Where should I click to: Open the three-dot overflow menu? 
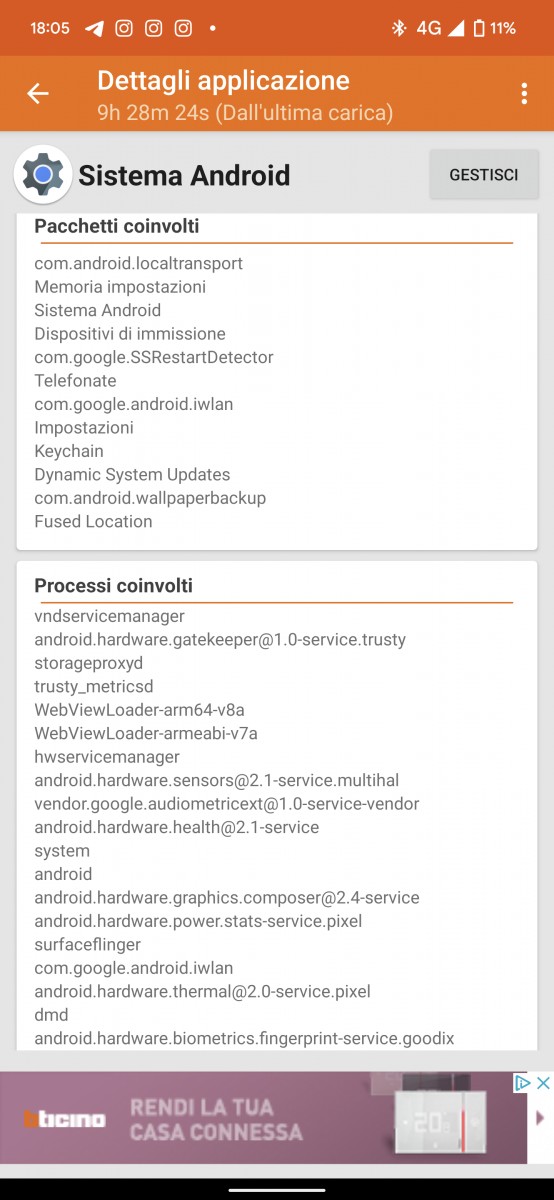click(524, 94)
